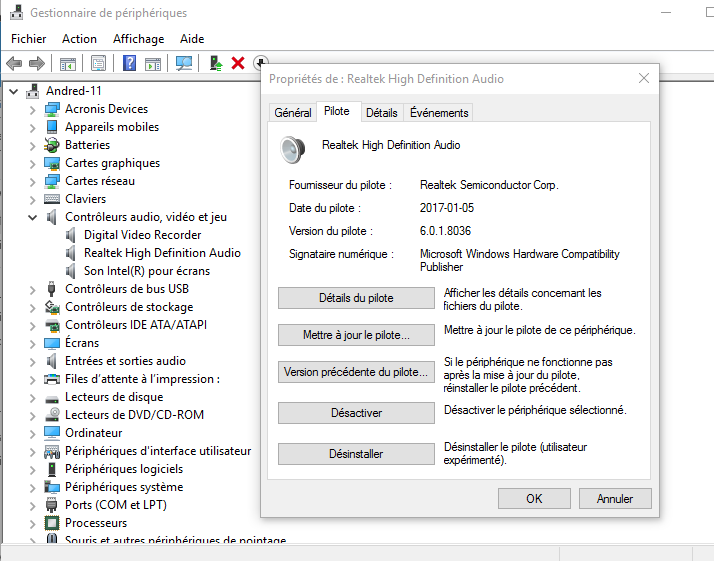Select the Digital Video Recorder item
The image size is (714, 561).
143,235
